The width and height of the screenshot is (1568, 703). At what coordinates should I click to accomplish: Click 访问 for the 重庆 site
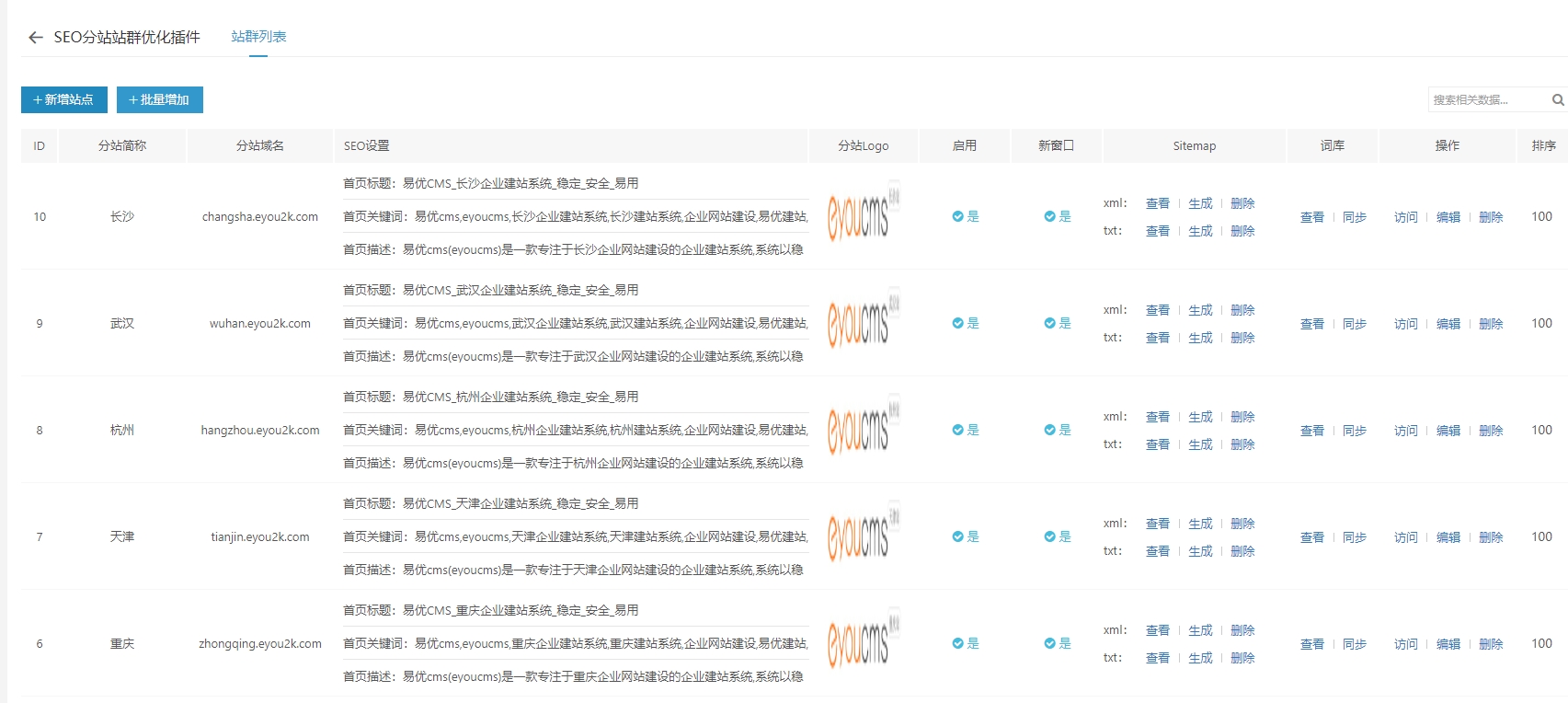[x=1406, y=644]
